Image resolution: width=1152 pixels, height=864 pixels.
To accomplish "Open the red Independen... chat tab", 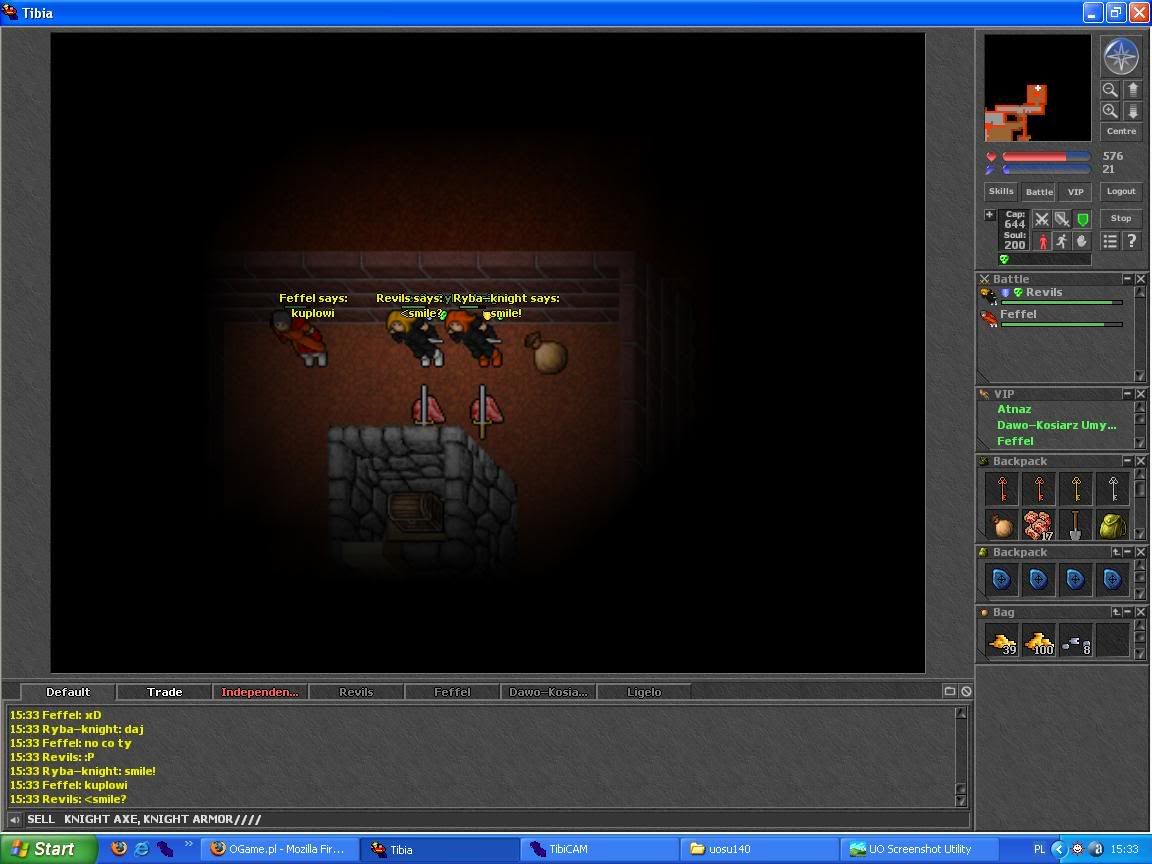I will point(260,692).
